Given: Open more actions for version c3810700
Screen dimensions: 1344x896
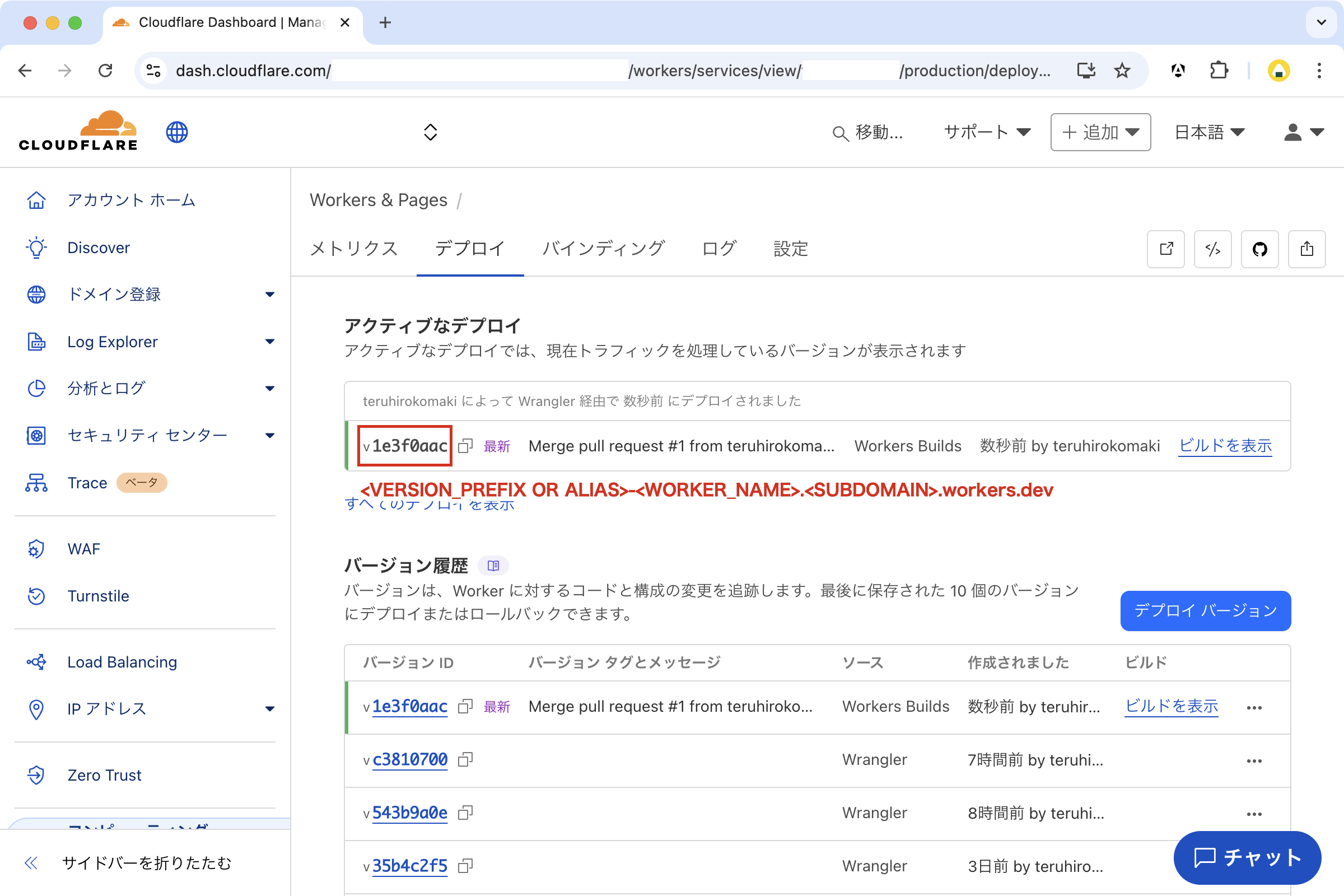Looking at the screenshot, I should [1254, 760].
